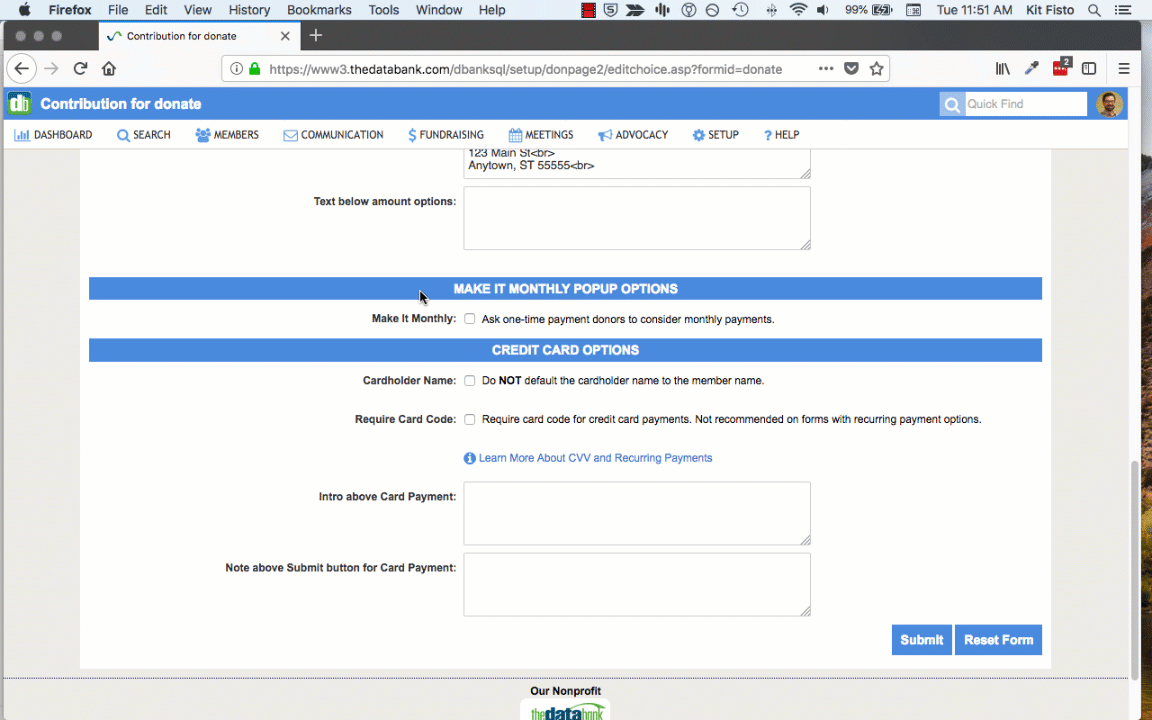Screen dimensions: 1152x720
Task: Open the Firefox History menu
Action: coord(249,10)
